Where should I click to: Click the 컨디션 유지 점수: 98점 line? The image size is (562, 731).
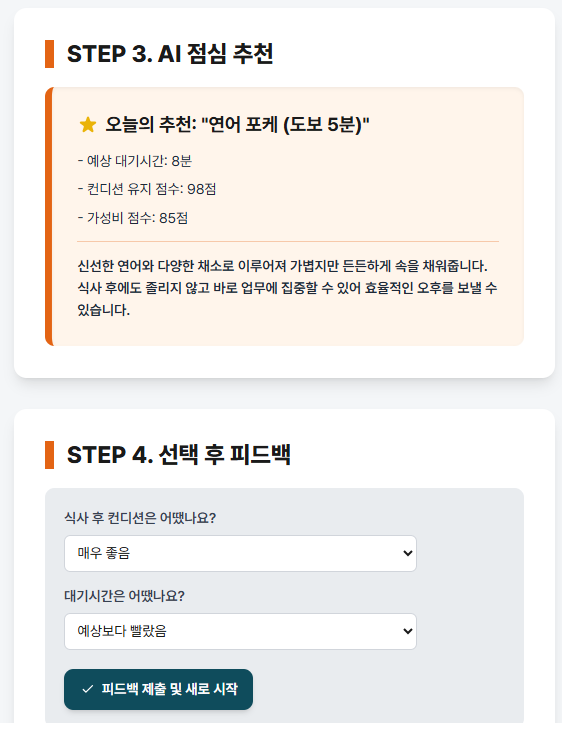pos(147,189)
